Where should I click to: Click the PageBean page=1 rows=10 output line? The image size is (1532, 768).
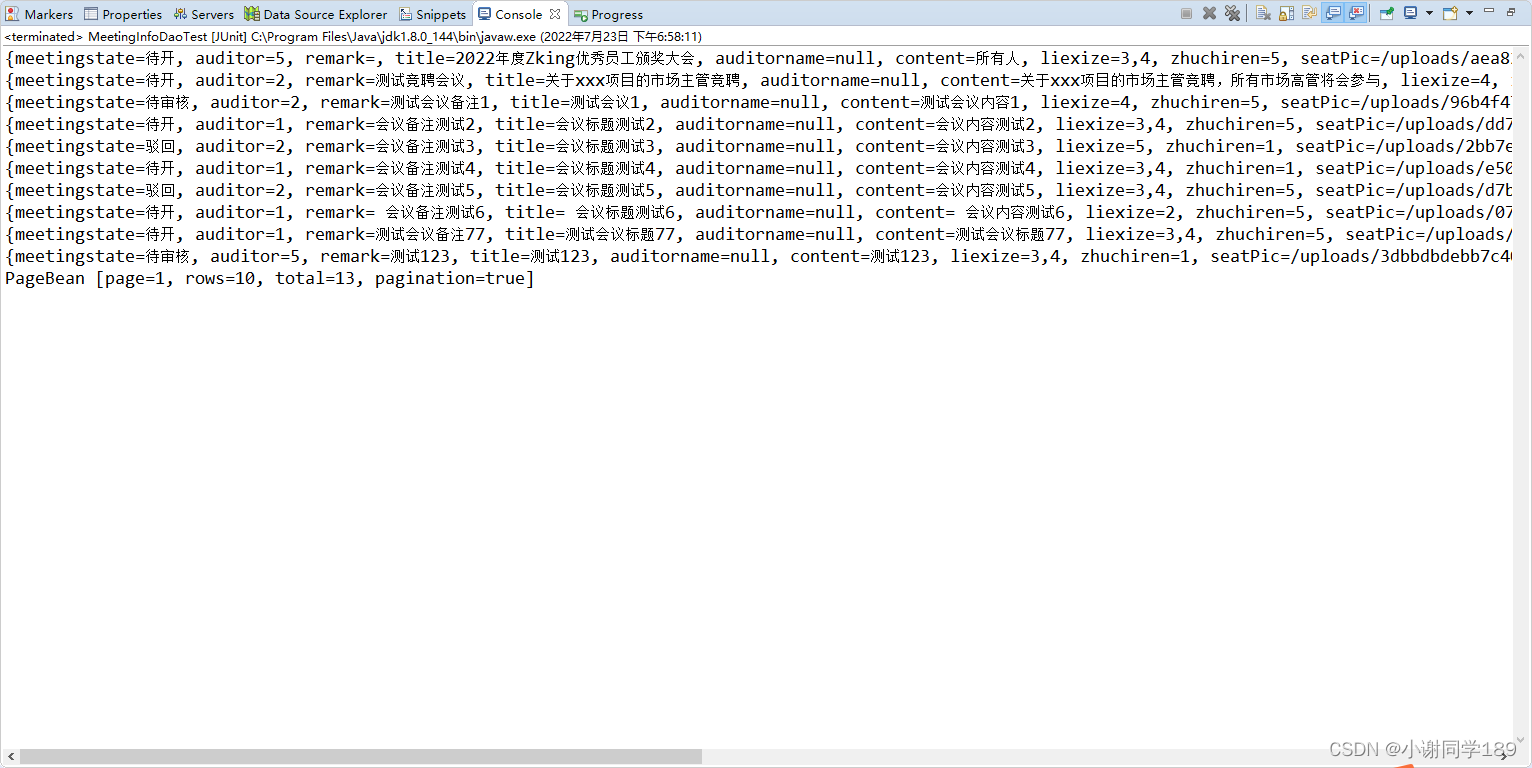click(x=270, y=278)
